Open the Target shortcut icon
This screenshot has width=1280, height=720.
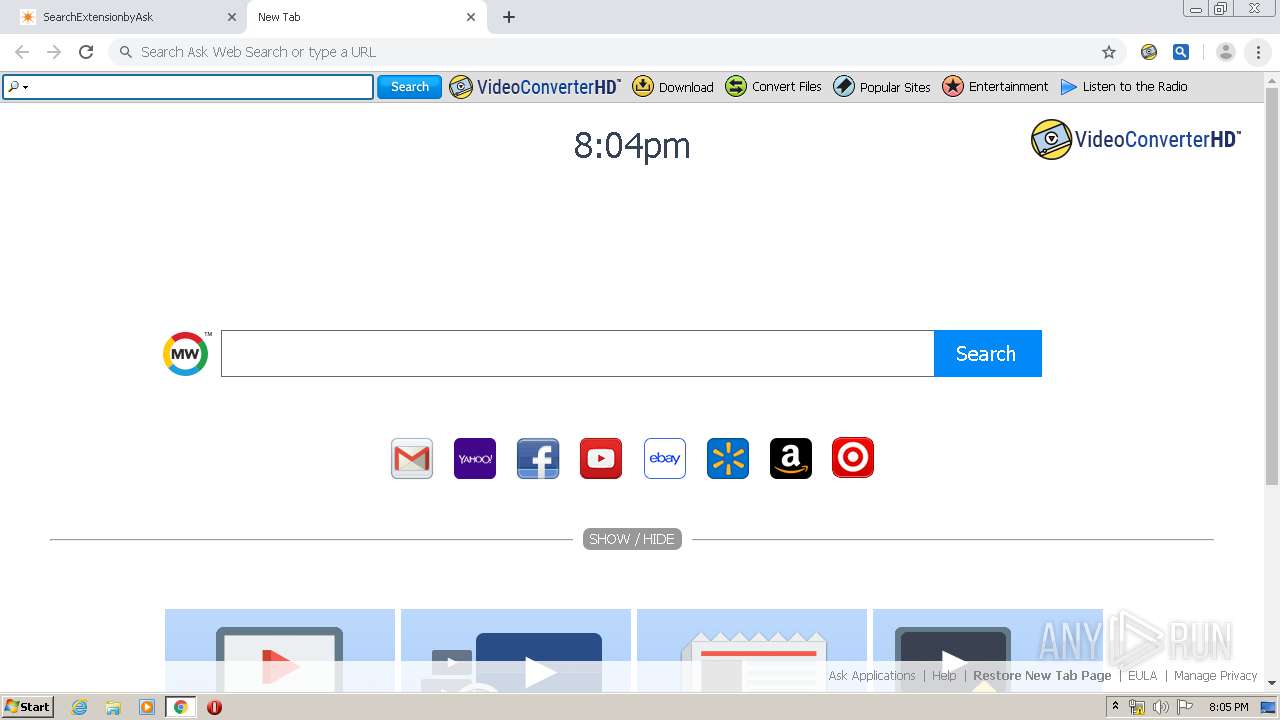pos(853,458)
